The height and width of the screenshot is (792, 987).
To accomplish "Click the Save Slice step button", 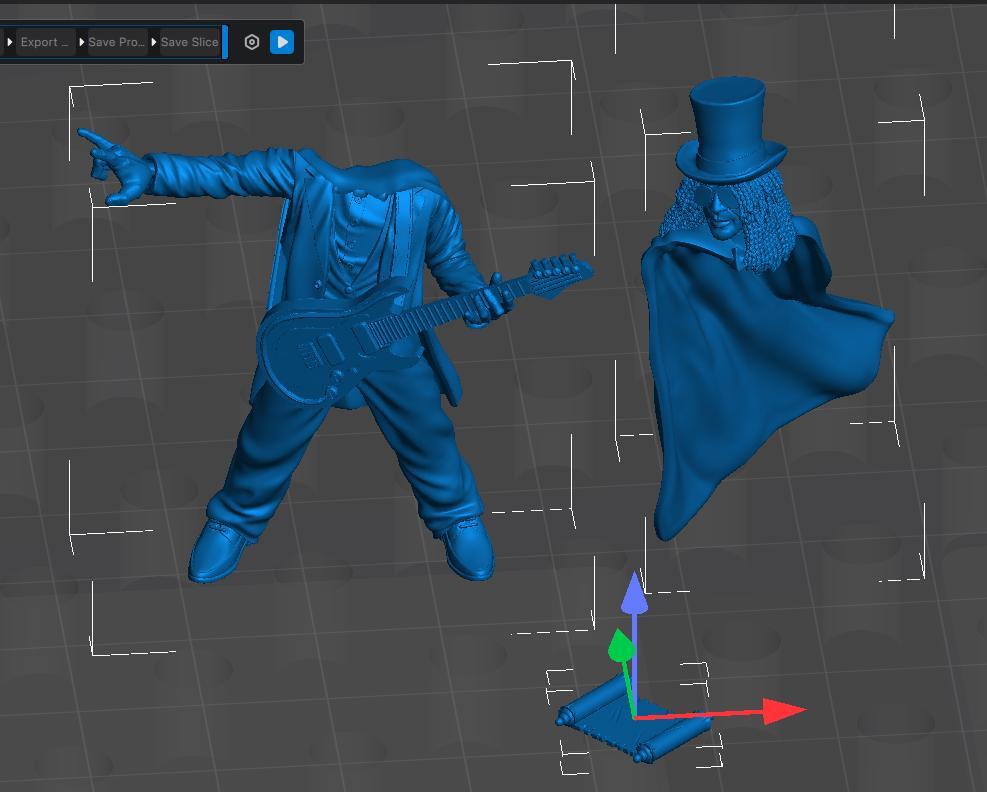I will pos(190,42).
